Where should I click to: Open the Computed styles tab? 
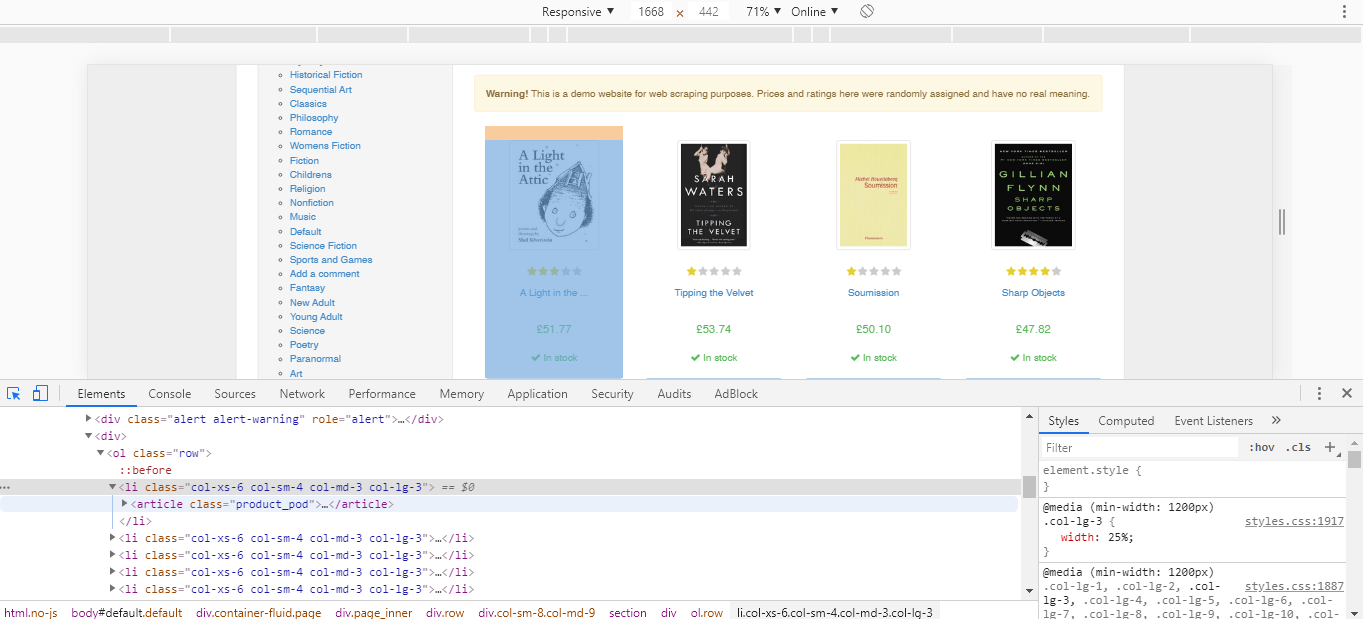[x=1126, y=420]
